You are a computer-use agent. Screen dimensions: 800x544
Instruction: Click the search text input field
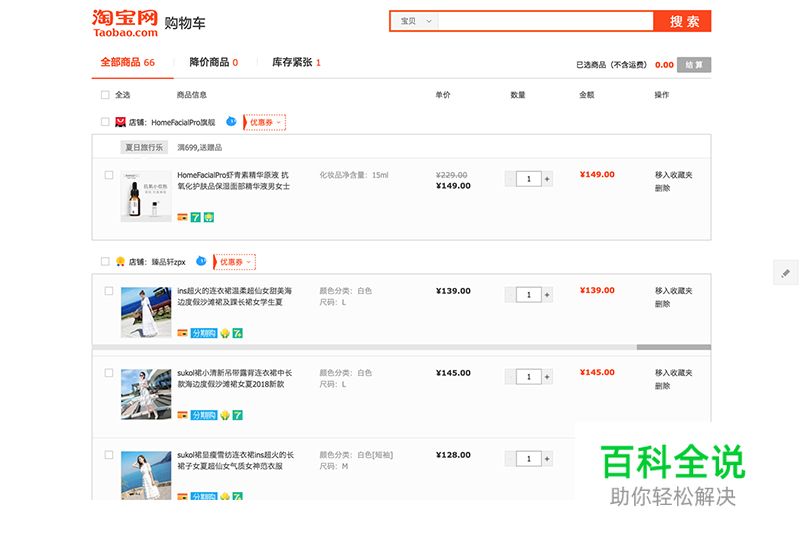(x=546, y=21)
